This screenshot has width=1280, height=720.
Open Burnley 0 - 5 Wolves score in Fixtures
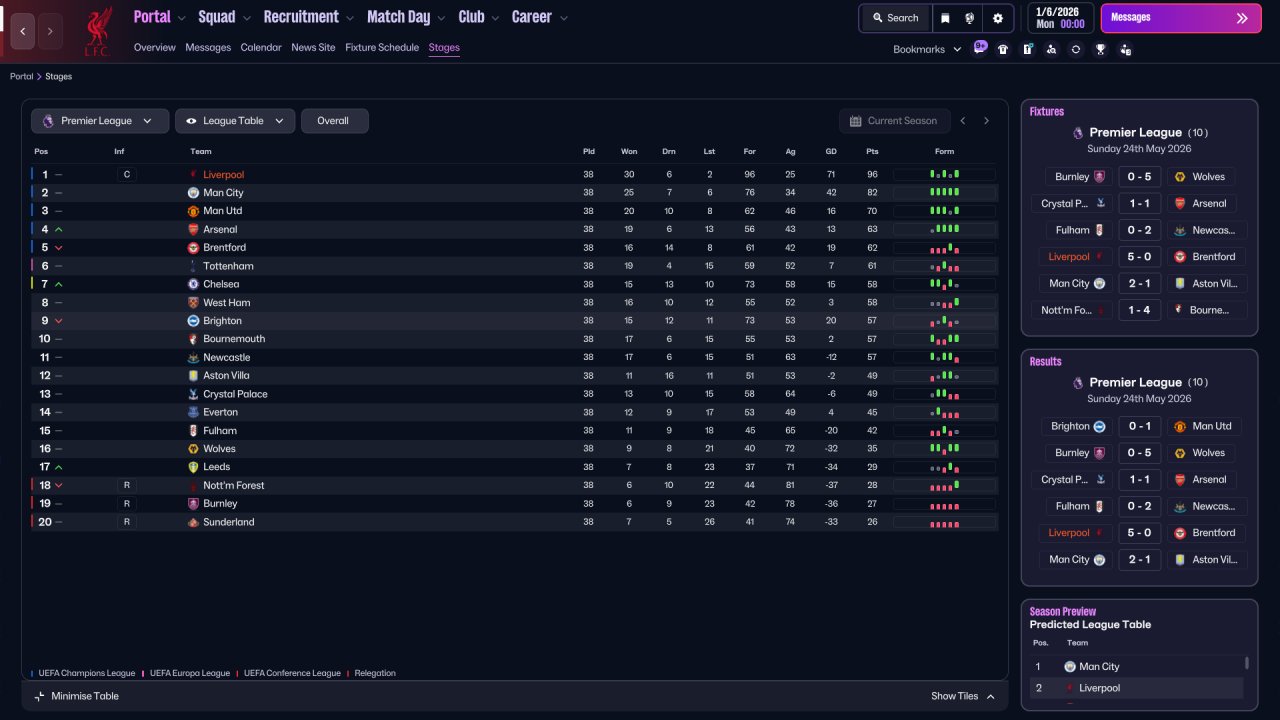[x=1139, y=177]
